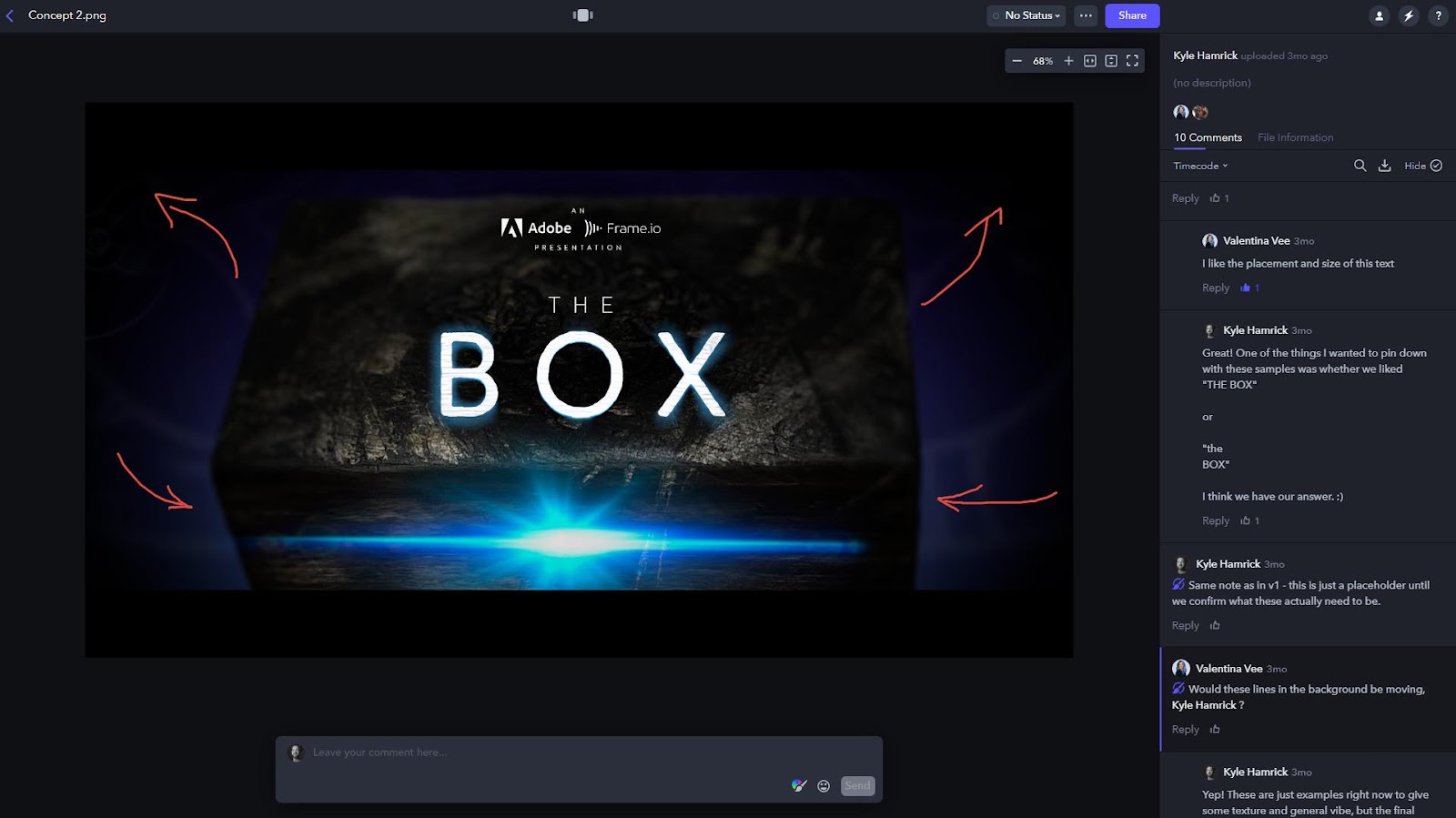Toggle Hide completed comments
The width and height of the screenshot is (1456, 818).
(1423, 166)
